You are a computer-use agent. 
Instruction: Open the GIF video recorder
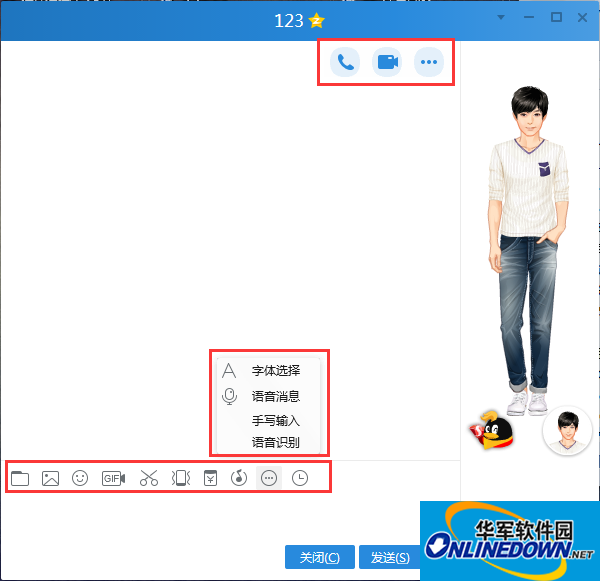pyautogui.click(x=114, y=478)
